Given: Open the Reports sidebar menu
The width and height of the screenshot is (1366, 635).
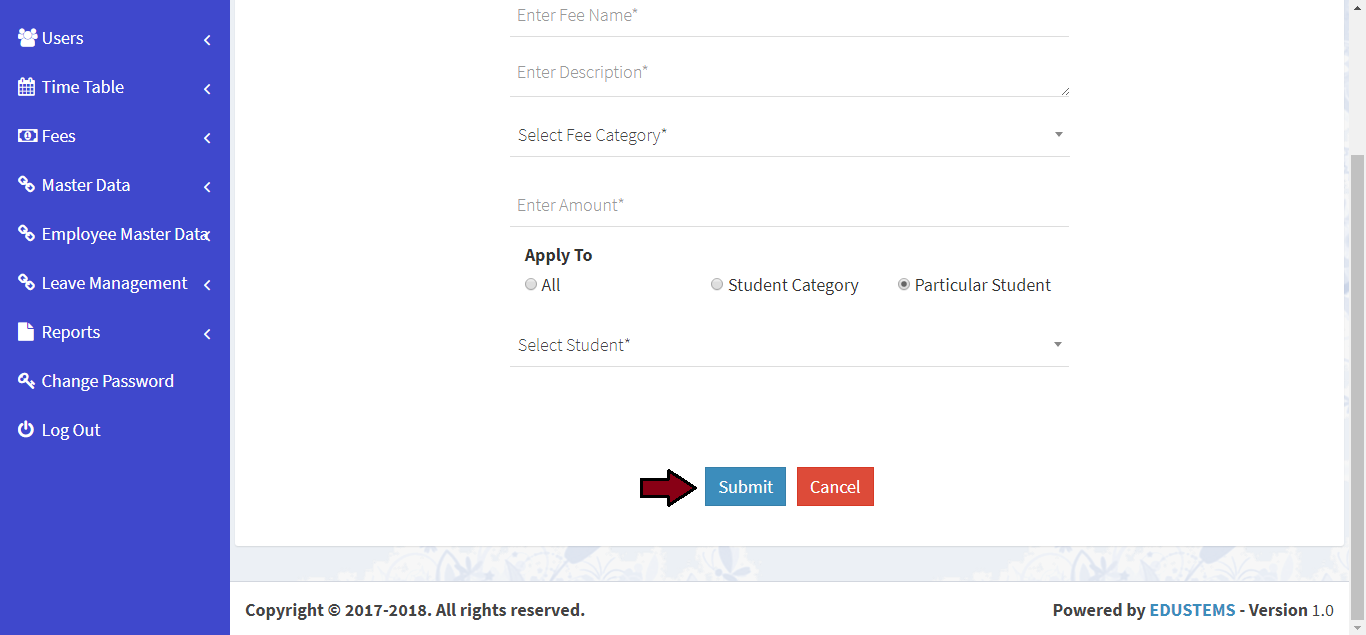Looking at the screenshot, I should point(71,332).
